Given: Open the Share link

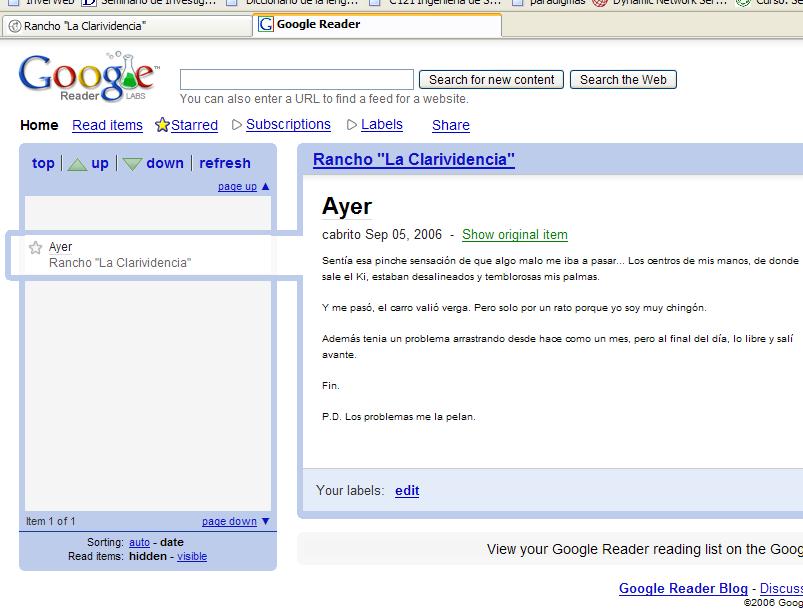Looking at the screenshot, I should point(451,125).
